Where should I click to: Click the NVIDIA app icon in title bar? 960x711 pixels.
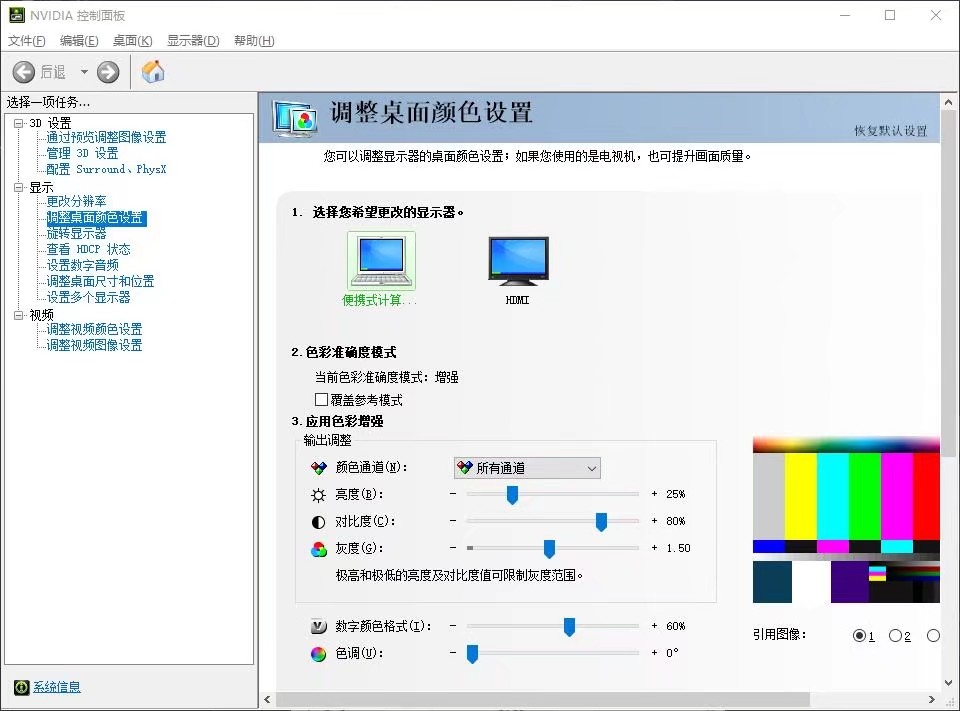17,15
